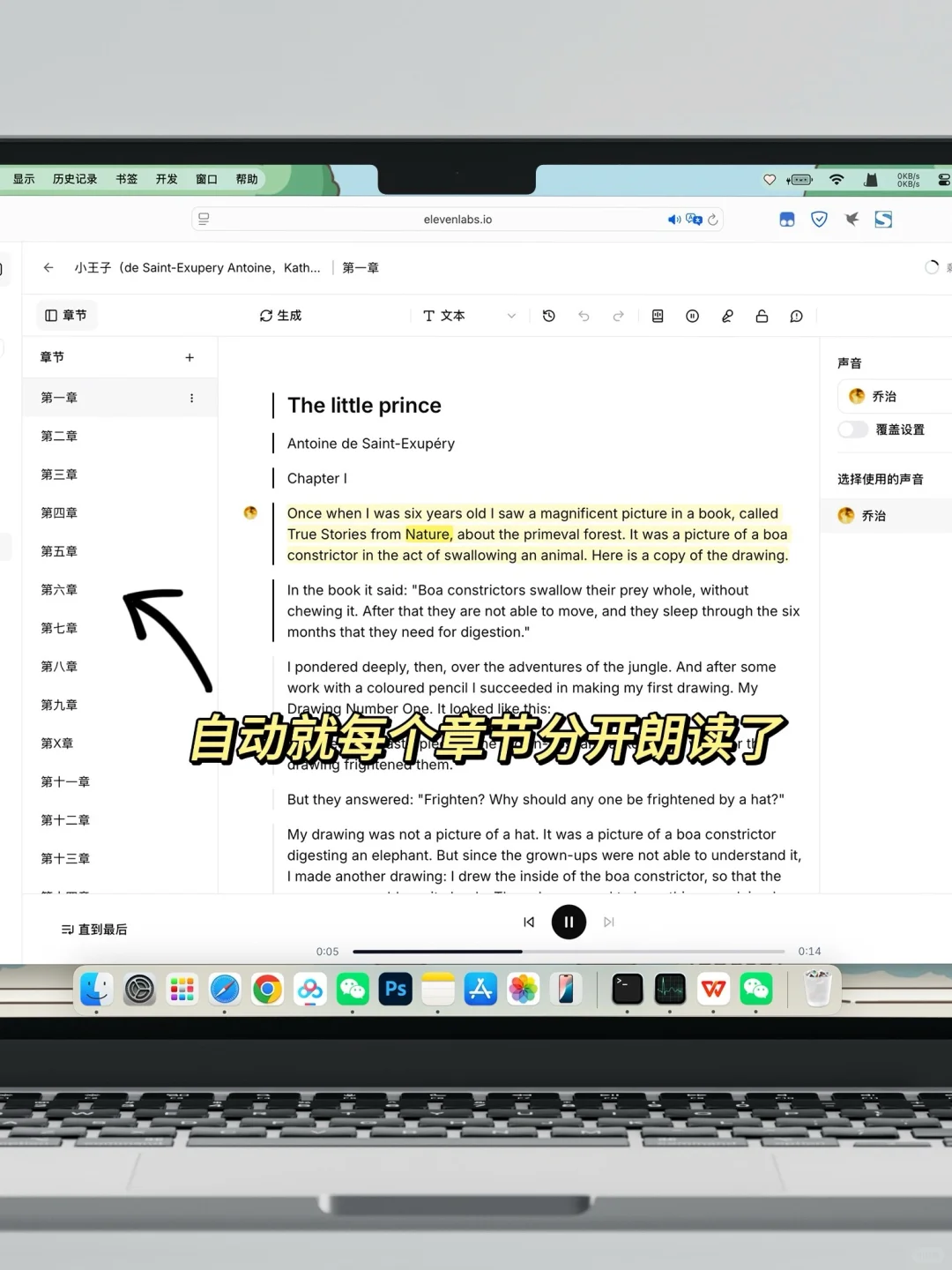The height and width of the screenshot is (1270, 952).
Task: Open Photoshop from the dock
Action: pyautogui.click(x=395, y=989)
